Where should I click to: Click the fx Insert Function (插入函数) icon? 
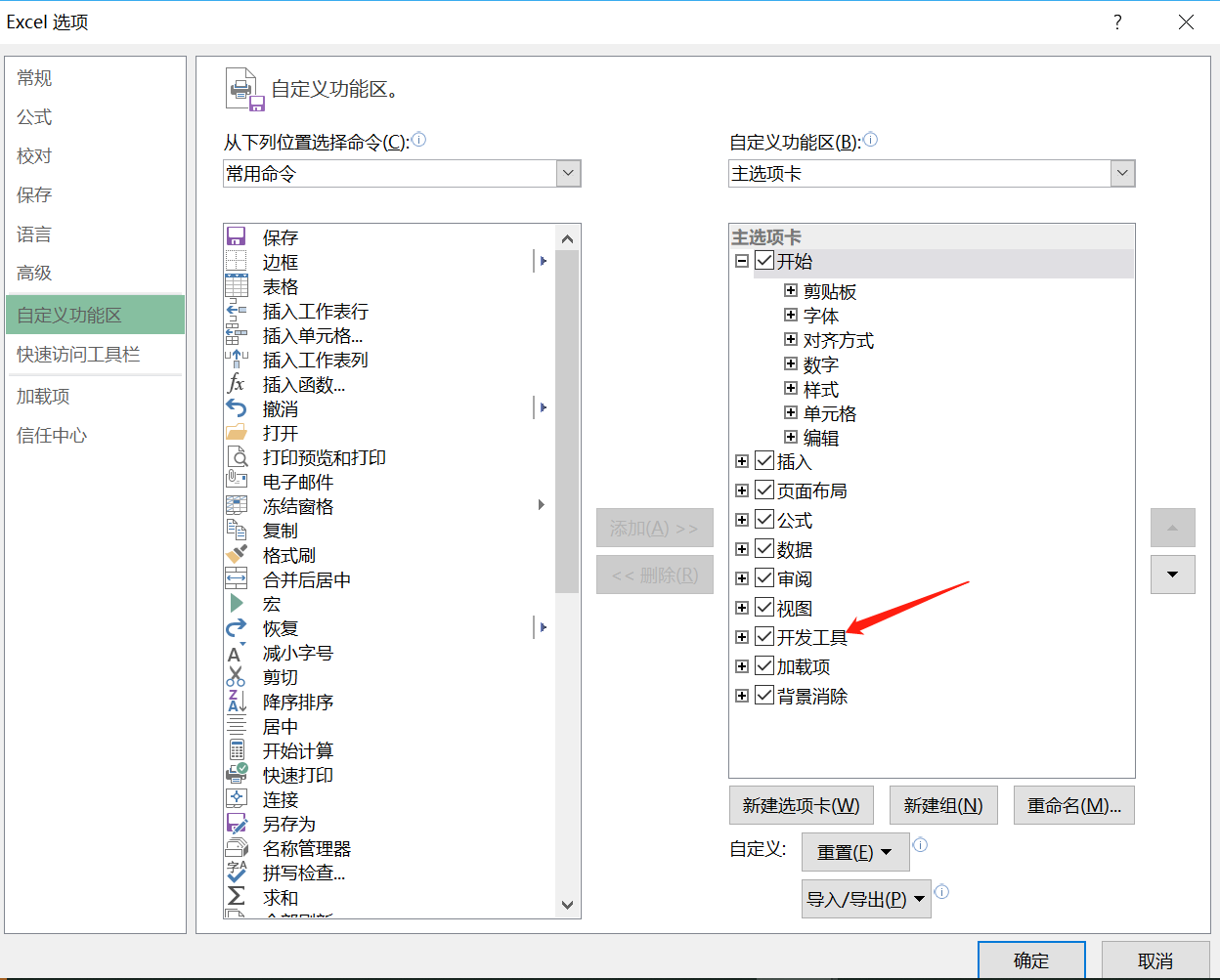[x=236, y=383]
